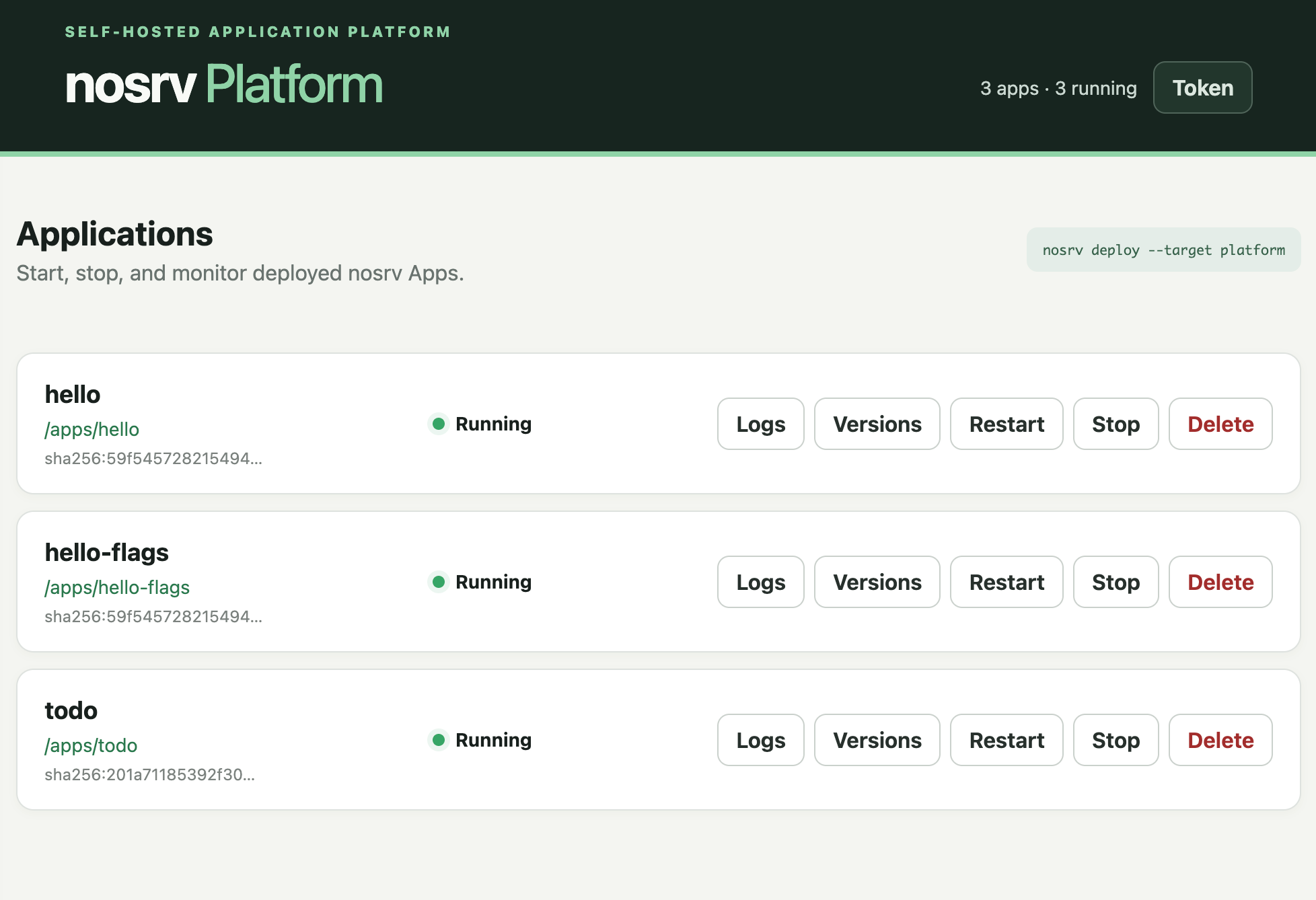Stop the todo app
Screen dimensions: 1316x900
pos(1116,740)
